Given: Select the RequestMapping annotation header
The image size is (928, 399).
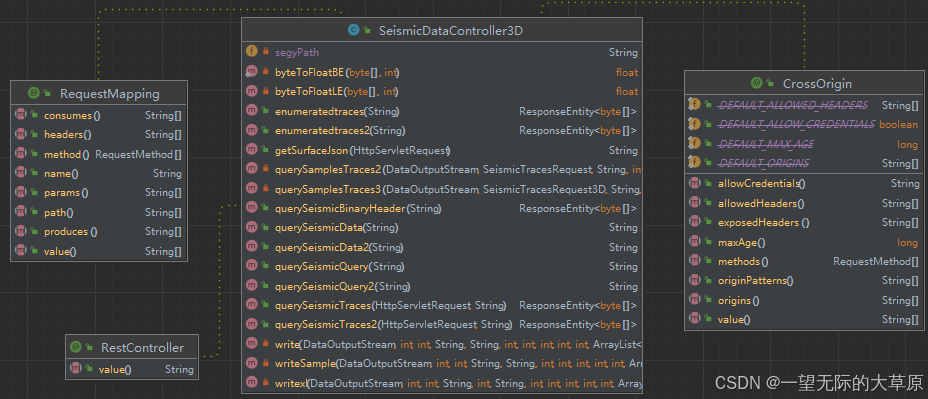Looking at the screenshot, I should click(99, 94).
